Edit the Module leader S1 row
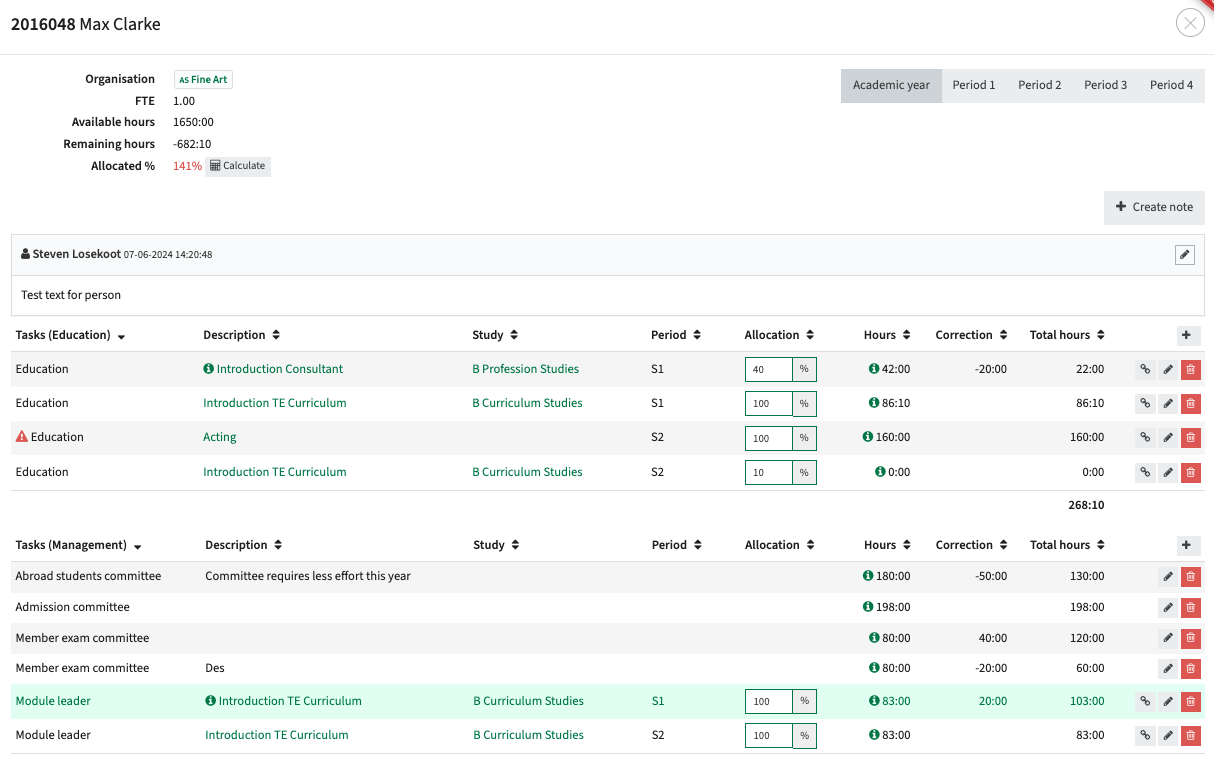The height and width of the screenshot is (763, 1214). tap(1167, 702)
